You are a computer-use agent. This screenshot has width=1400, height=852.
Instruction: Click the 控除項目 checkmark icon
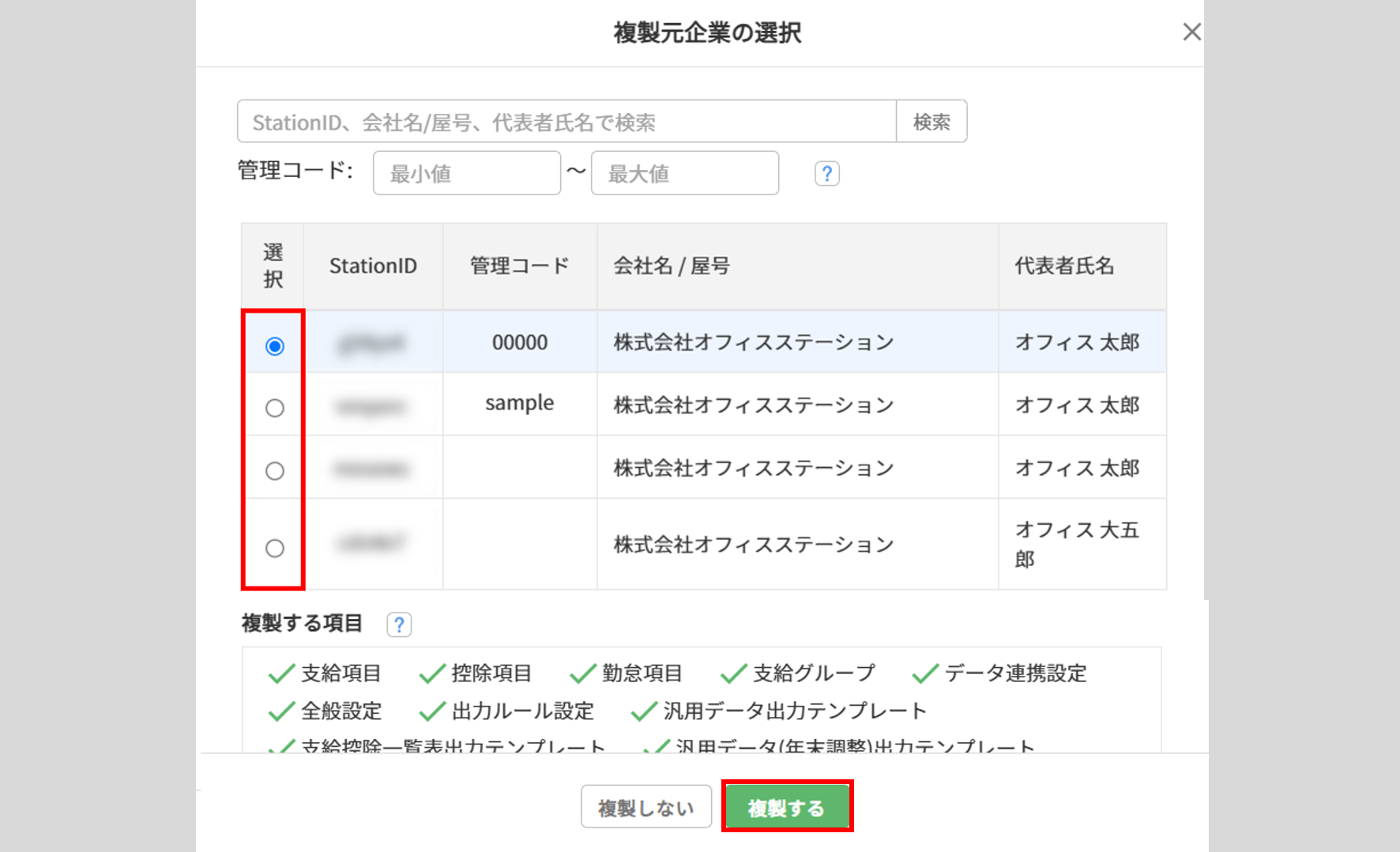[432, 674]
